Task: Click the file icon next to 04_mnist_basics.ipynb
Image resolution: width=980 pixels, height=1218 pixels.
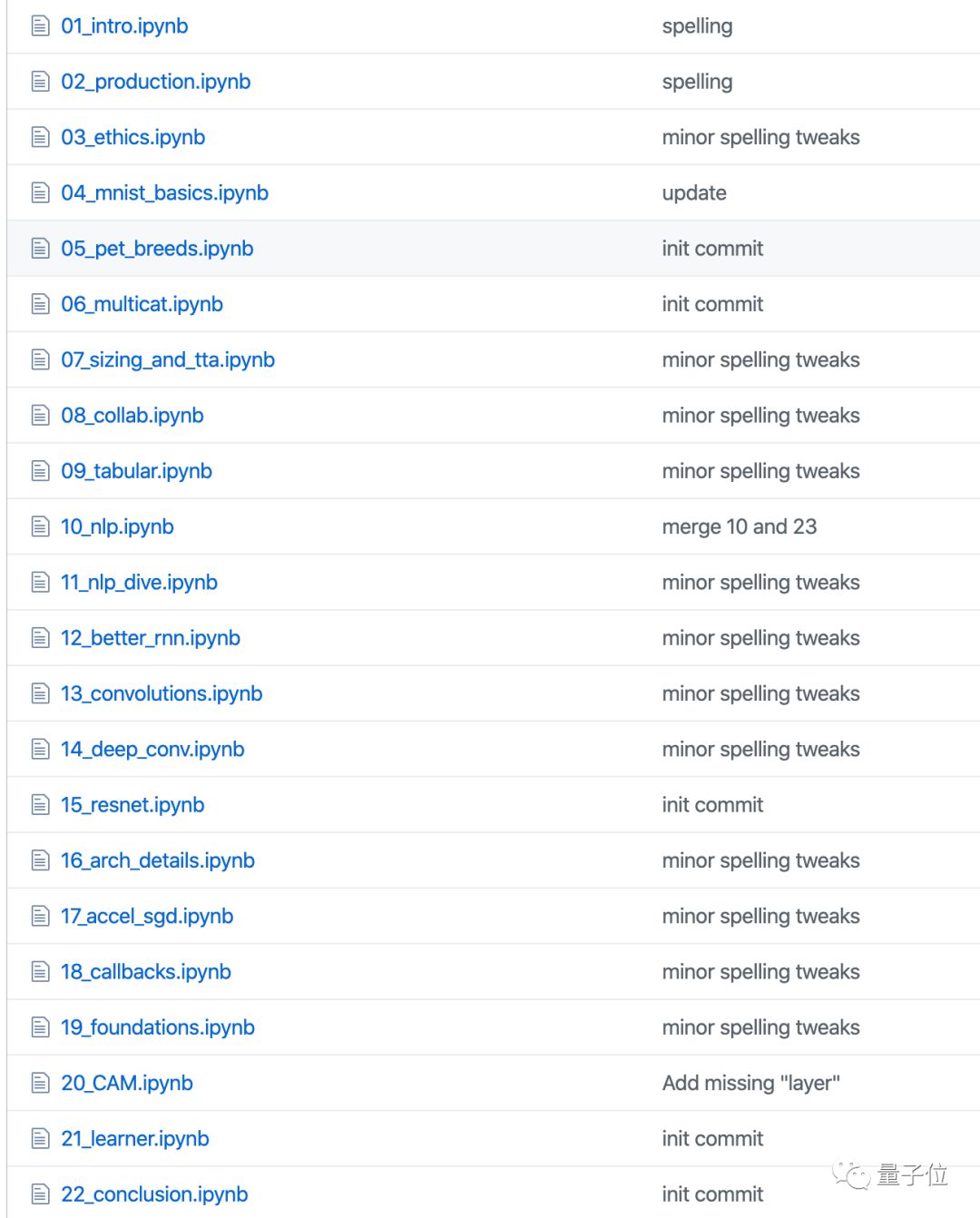Action: click(x=40, y=192)
